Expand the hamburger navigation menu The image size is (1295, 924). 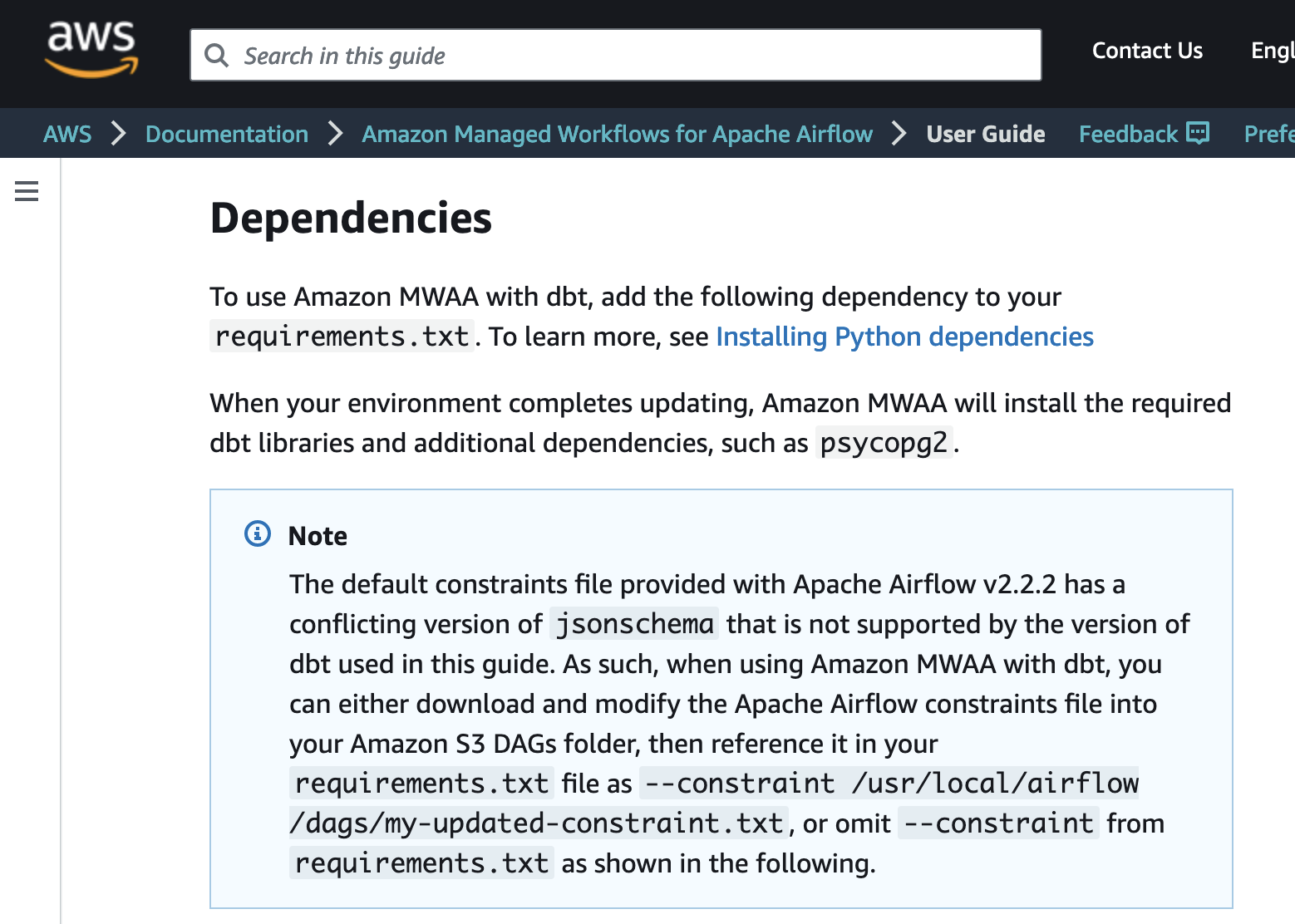tap(27, 191)
